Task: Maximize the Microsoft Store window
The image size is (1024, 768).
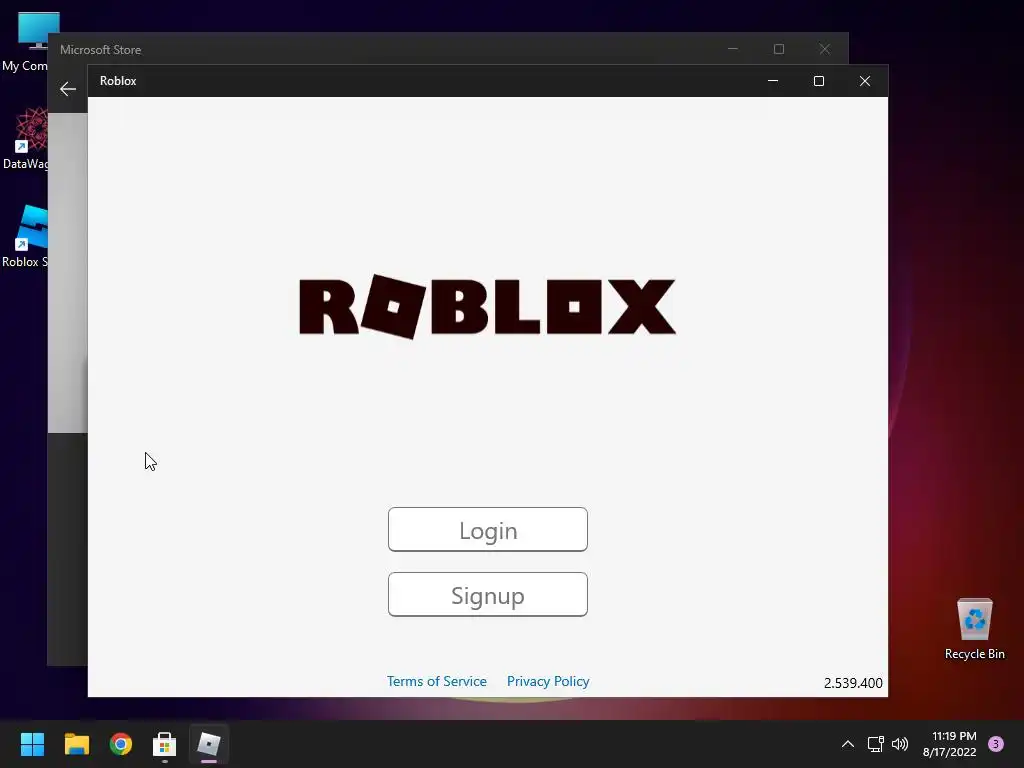Action: click(x=778, y=49)
